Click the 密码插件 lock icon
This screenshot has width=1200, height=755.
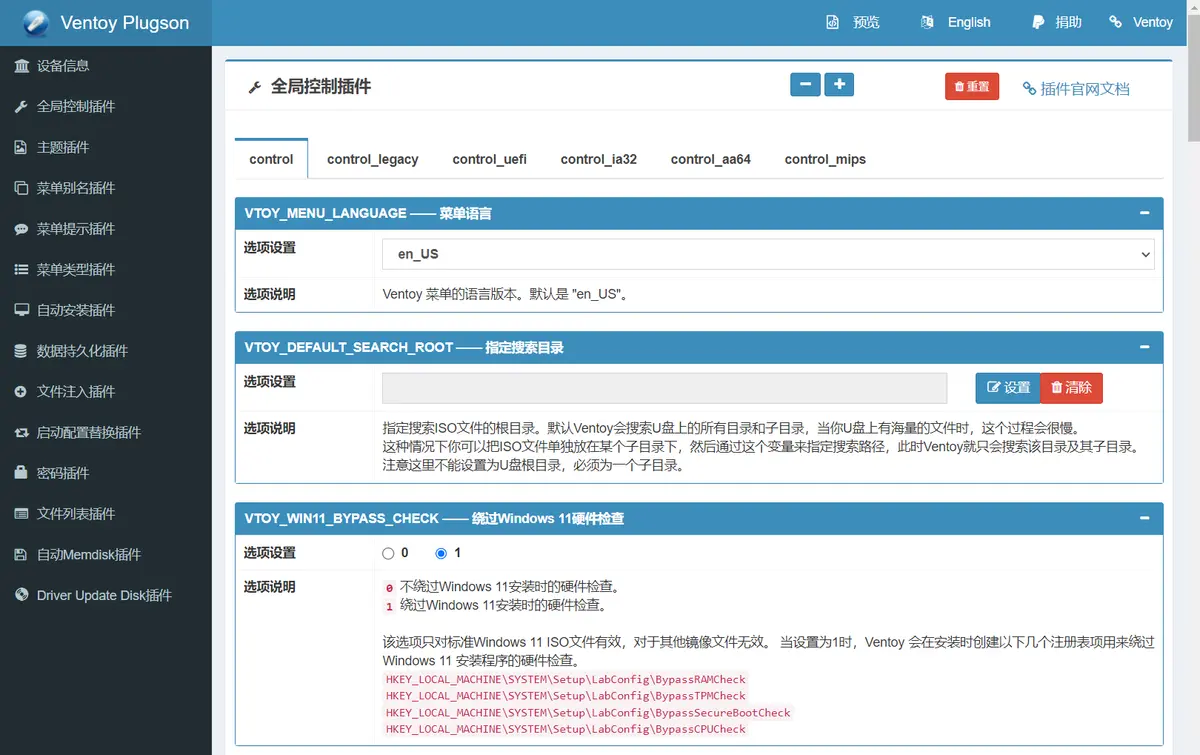click(21, 473)
